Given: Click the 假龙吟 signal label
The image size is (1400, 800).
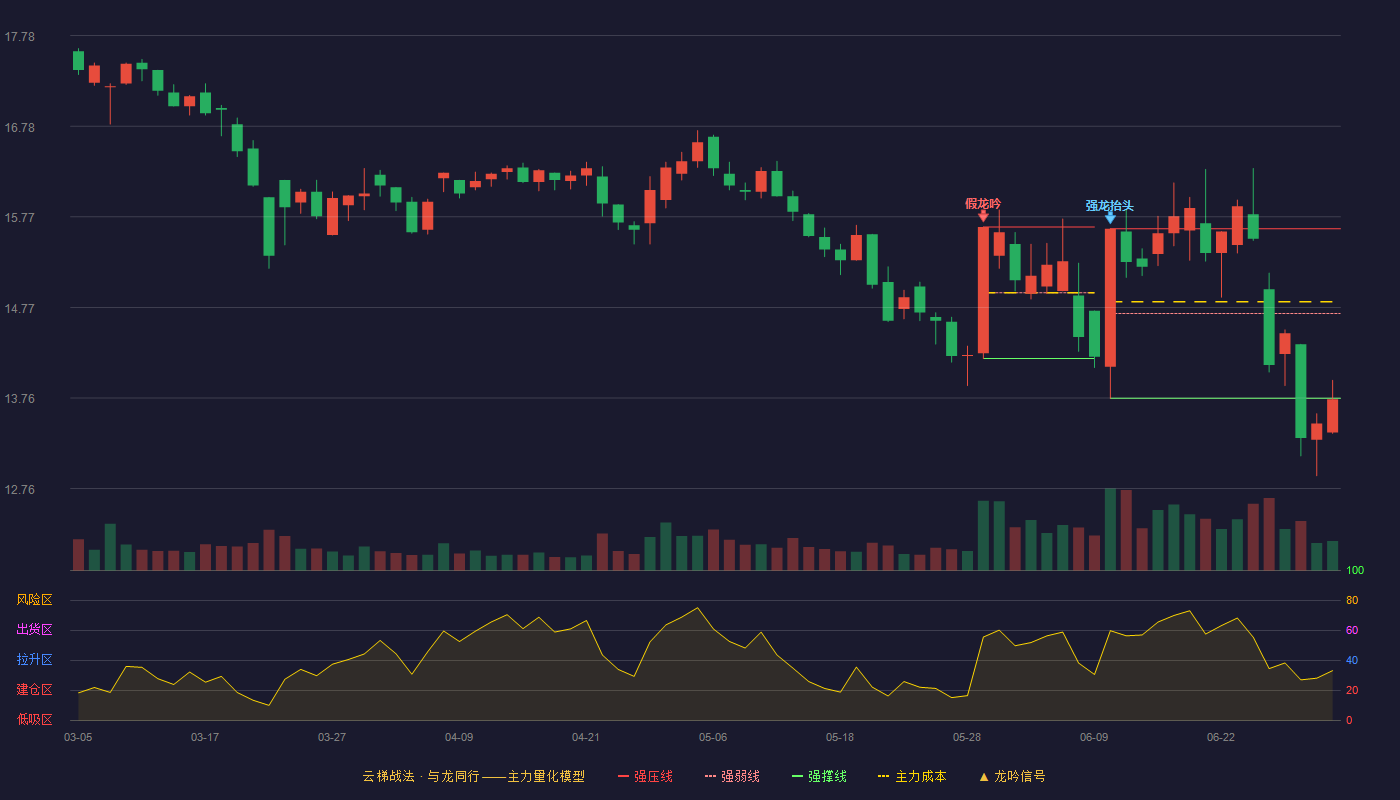Looking at the screenshot, I should tap(983, 203).
